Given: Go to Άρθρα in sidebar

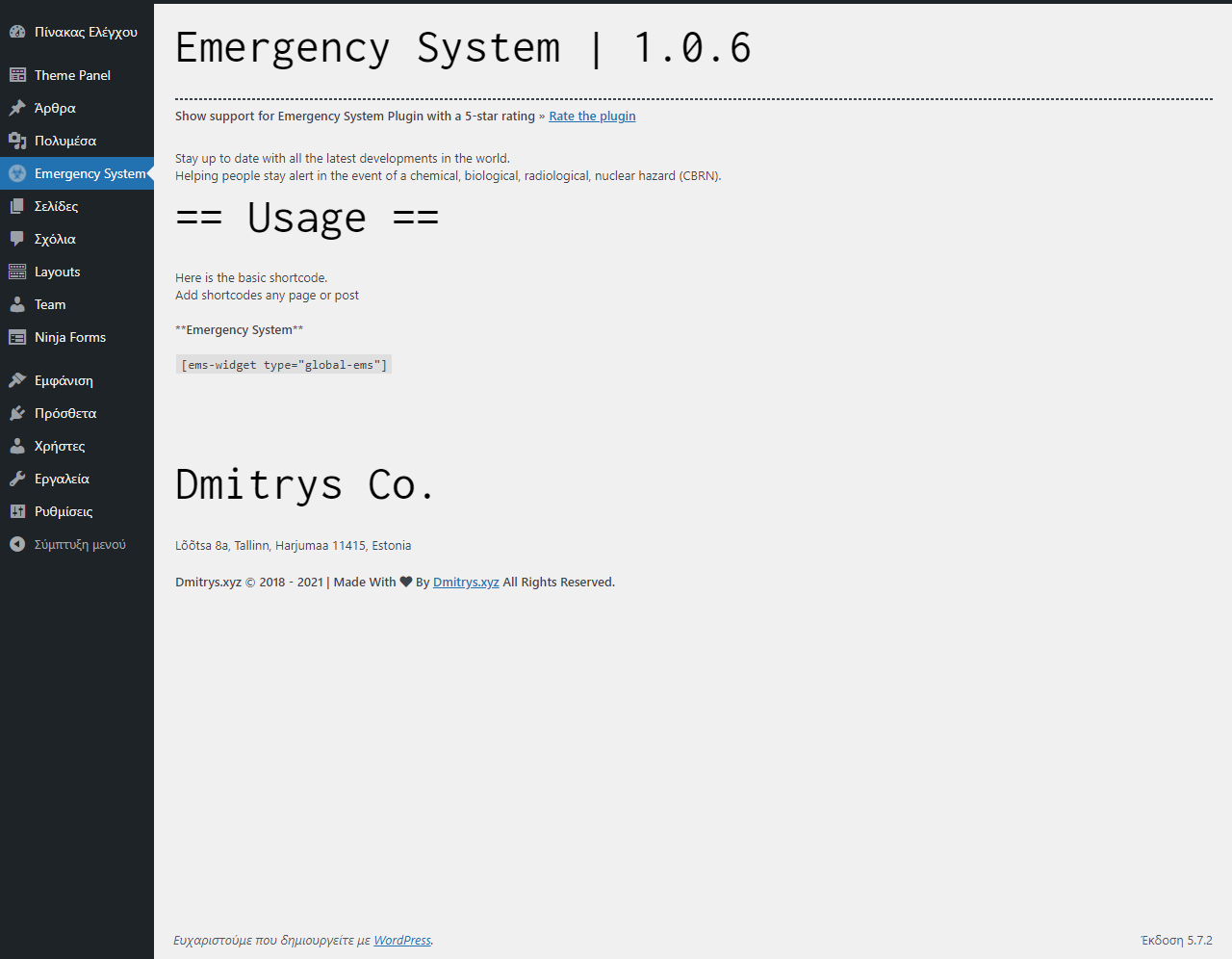Looking at the screenshot, I should pos(77,108).
